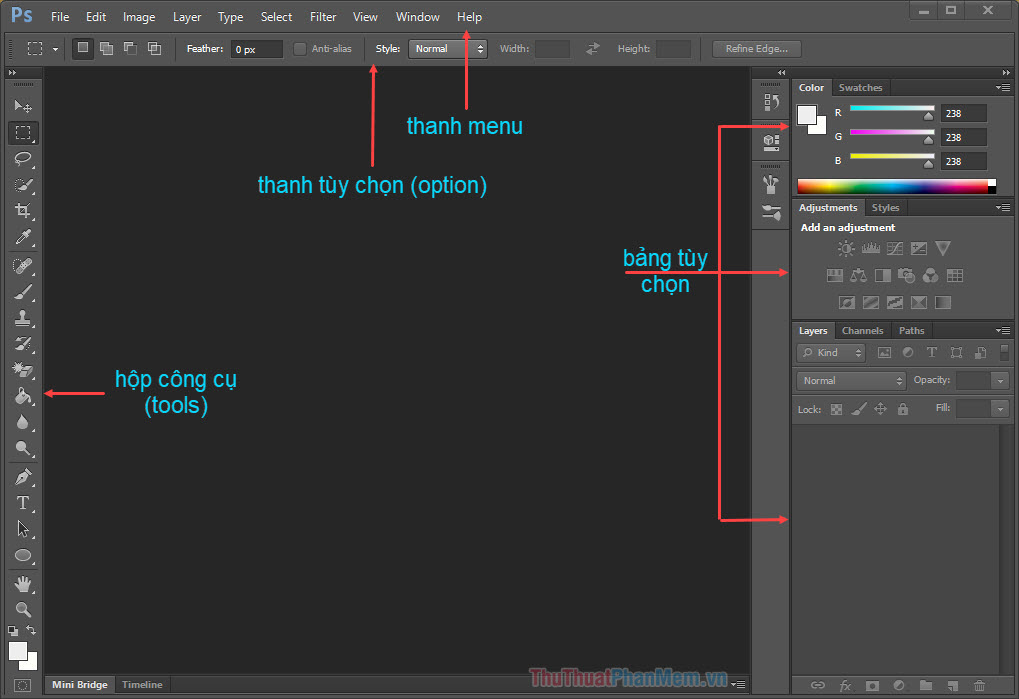Select the Hand tool
This screenshot has height=699, width=1019.
point(22,584)
